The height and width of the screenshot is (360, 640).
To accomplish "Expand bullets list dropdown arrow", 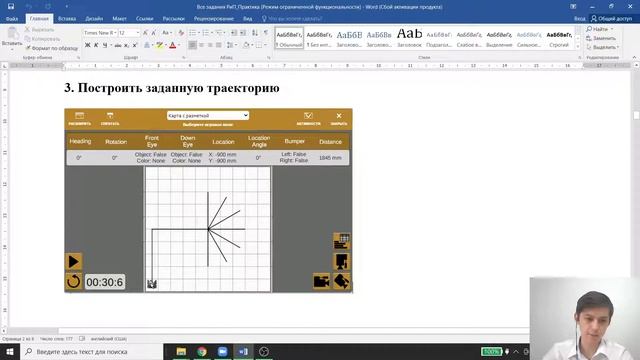I will [x=199, y=33].
